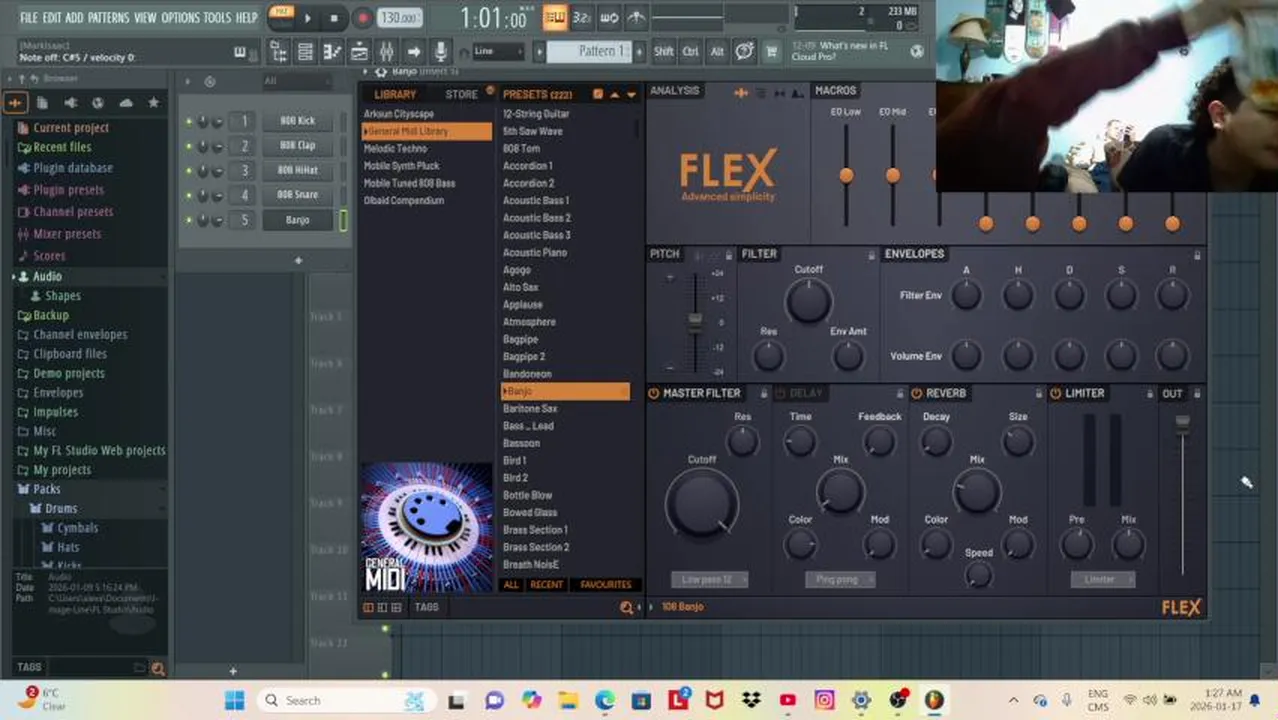Select the browser cloud icon

coord(125,102)
